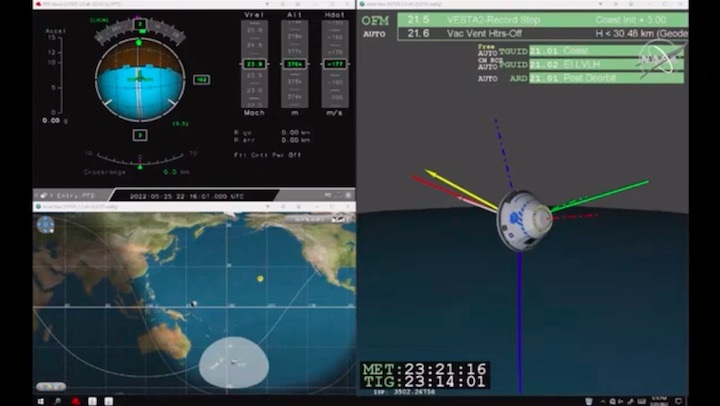The height and width of the screenshot is (406, 720).
Task: Select the Entry PFD tab label
Action: pos(76,196)
